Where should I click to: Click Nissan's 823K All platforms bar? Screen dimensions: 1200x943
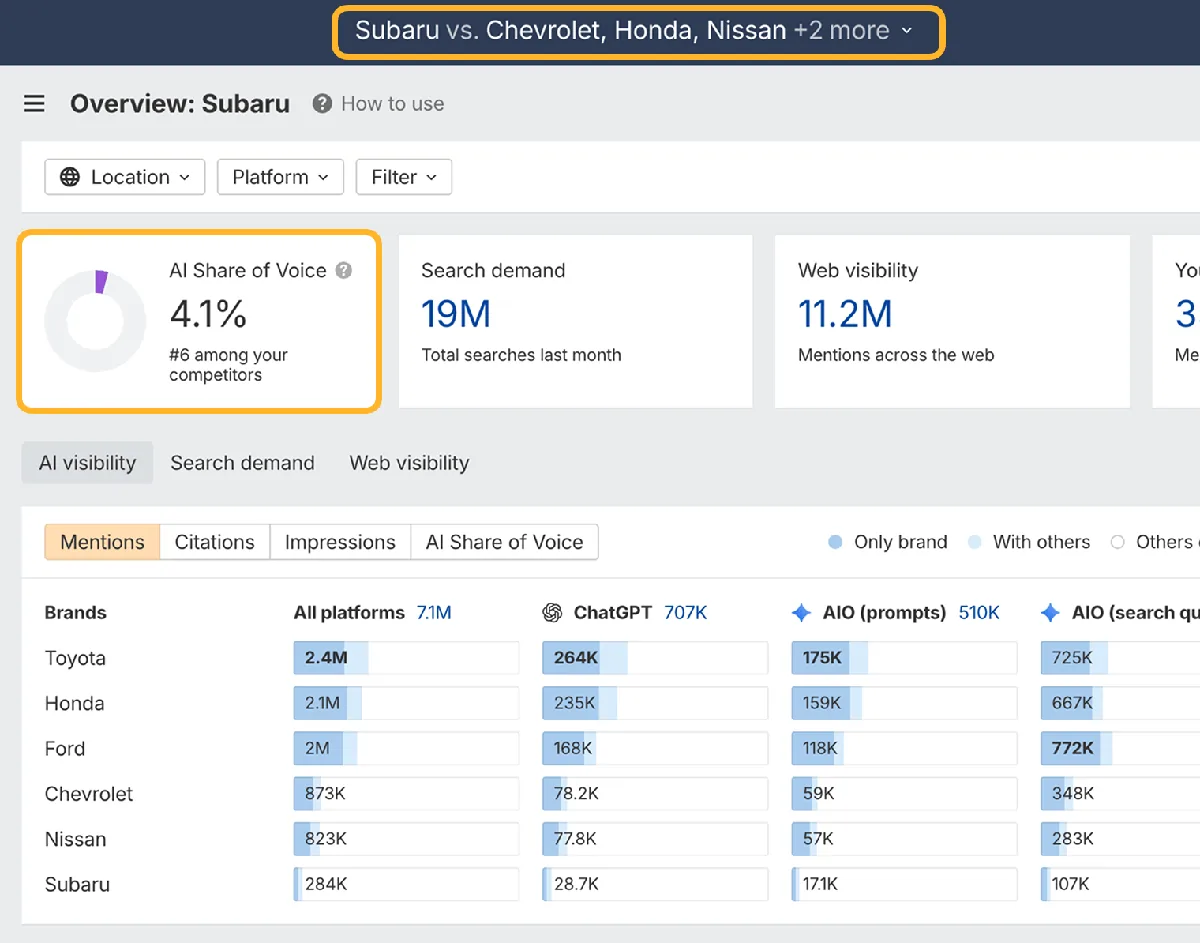click(406, 839)
